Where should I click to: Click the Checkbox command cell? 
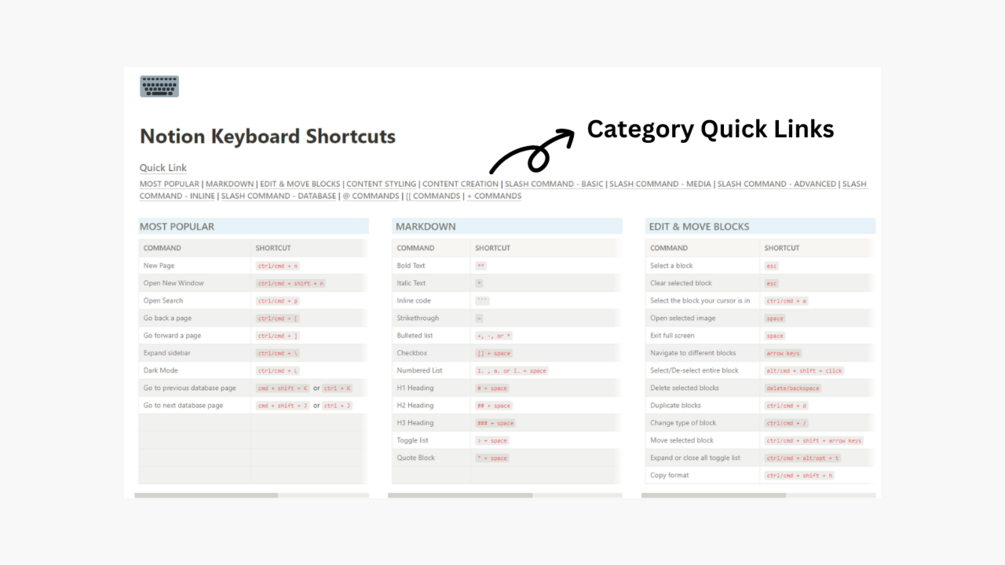[x=431, y=353]
